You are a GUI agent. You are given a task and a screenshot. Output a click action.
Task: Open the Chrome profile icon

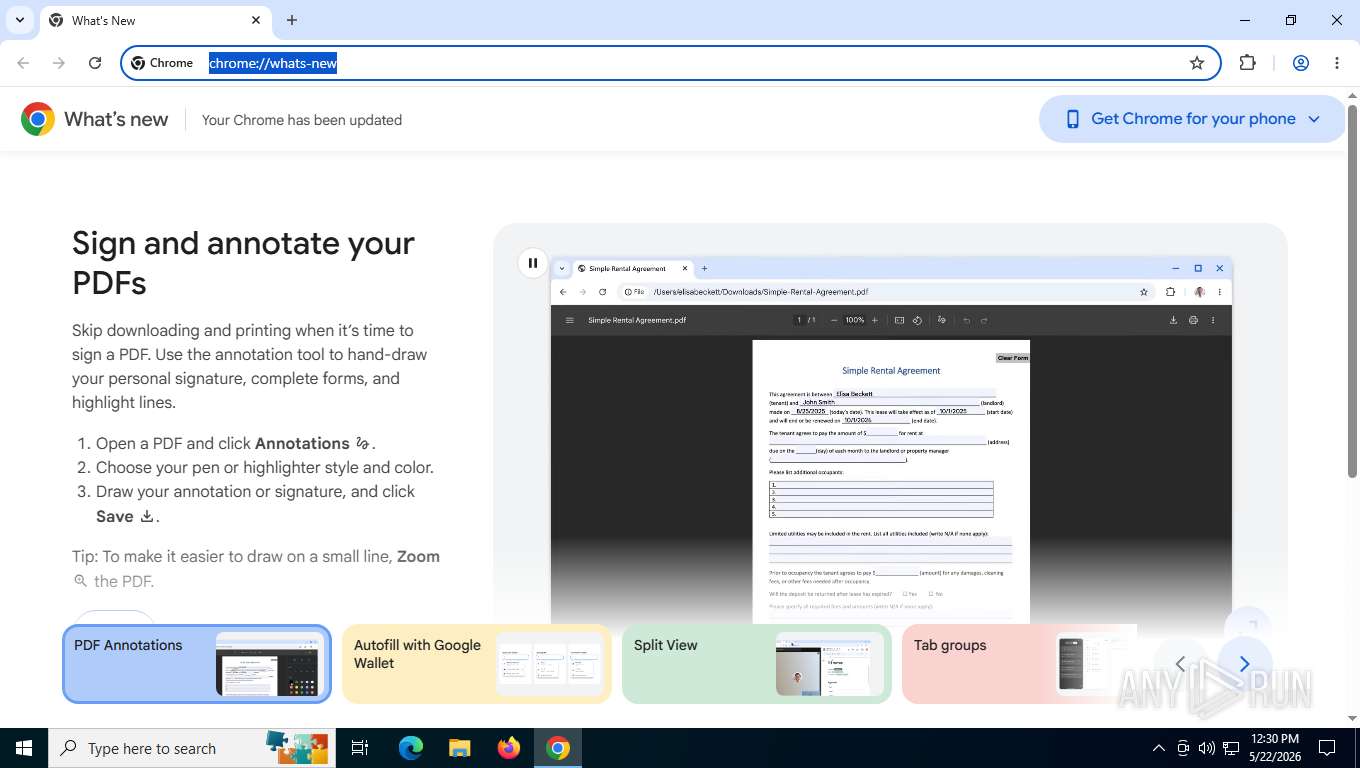point(1301,63)
